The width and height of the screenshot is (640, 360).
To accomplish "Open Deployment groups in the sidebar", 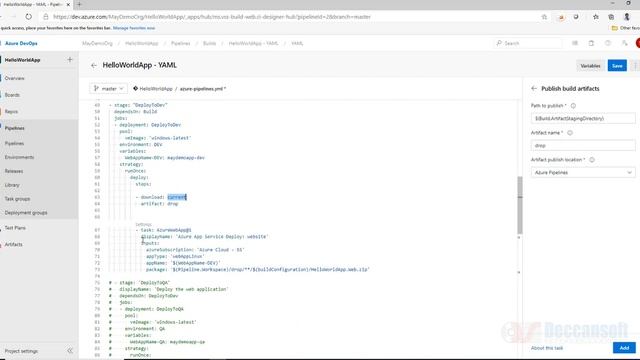I will click(x=26, y=213).
